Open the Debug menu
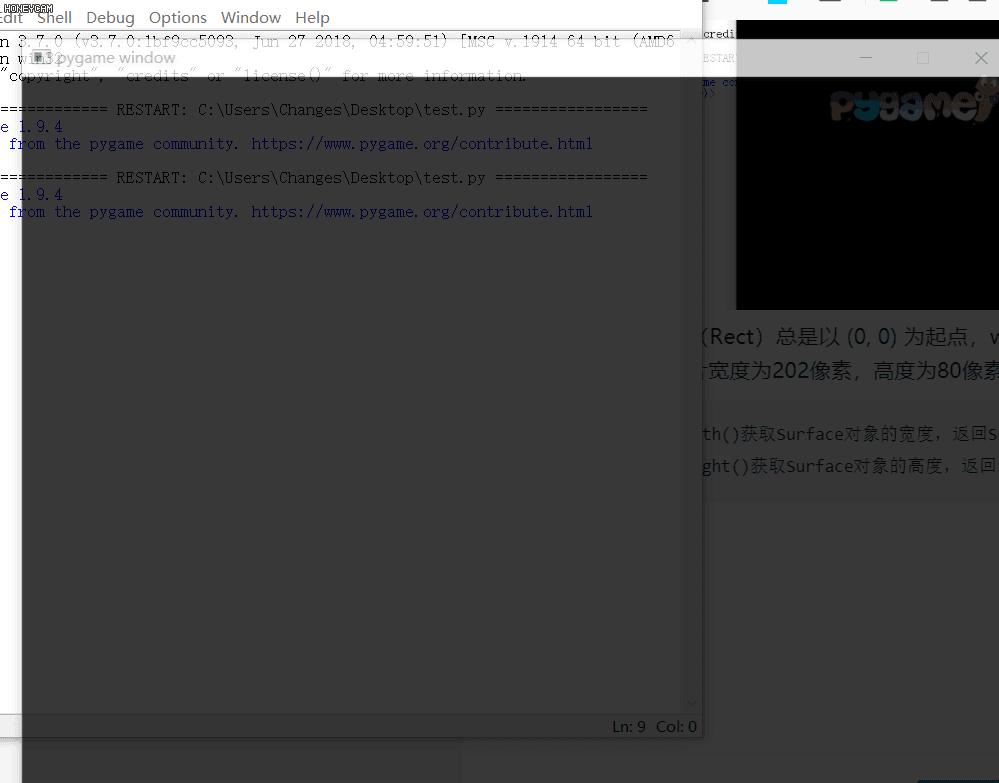 tap(110, 17)
